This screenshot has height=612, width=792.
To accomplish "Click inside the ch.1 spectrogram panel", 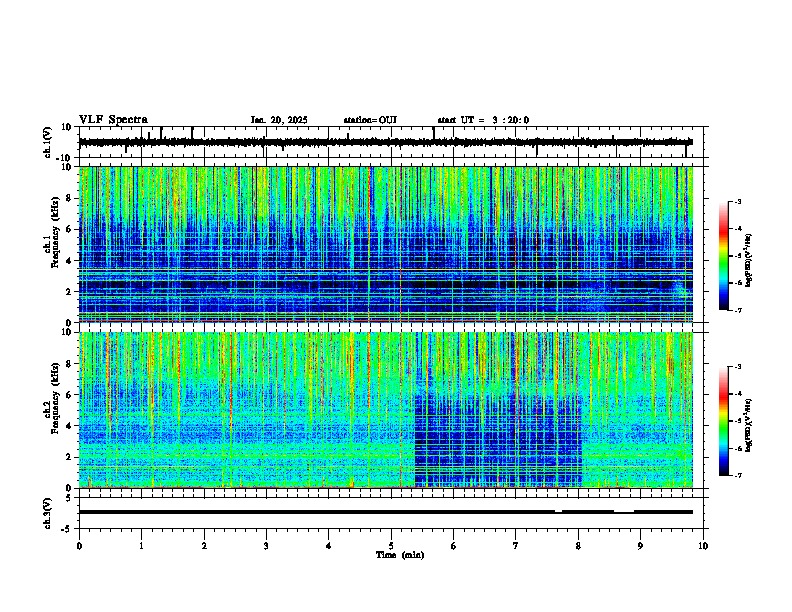I will coord(385,244).
